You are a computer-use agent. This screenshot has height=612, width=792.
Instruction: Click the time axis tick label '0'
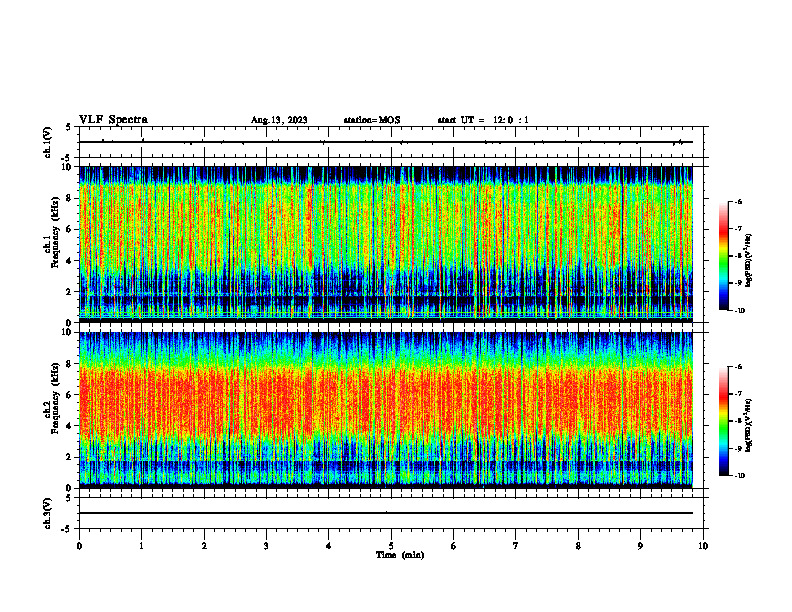coord(79,546)
